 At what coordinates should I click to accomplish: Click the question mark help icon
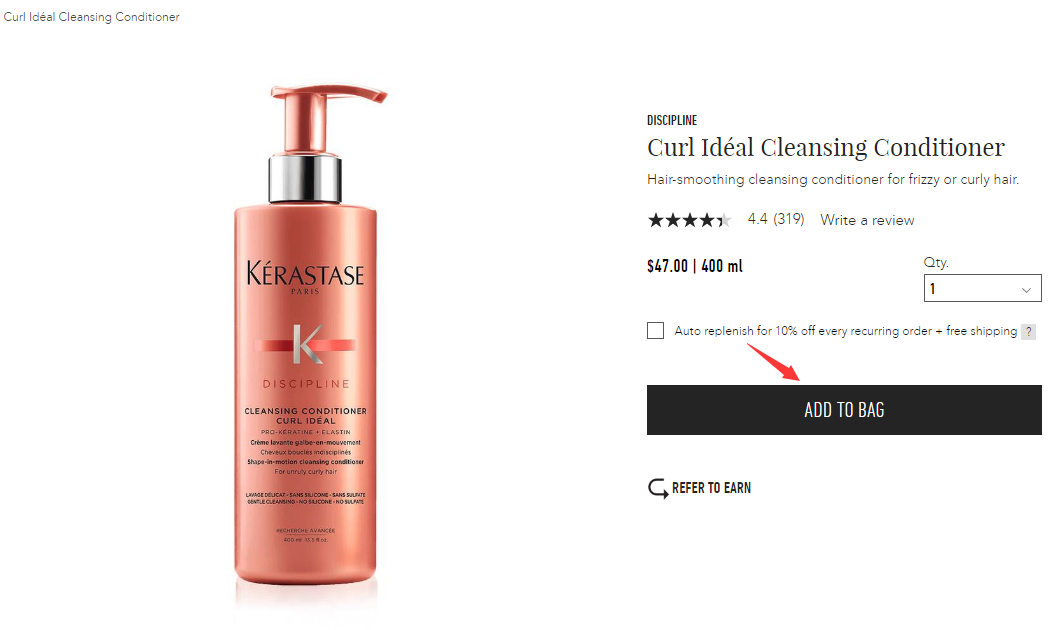pos(1028,331)
